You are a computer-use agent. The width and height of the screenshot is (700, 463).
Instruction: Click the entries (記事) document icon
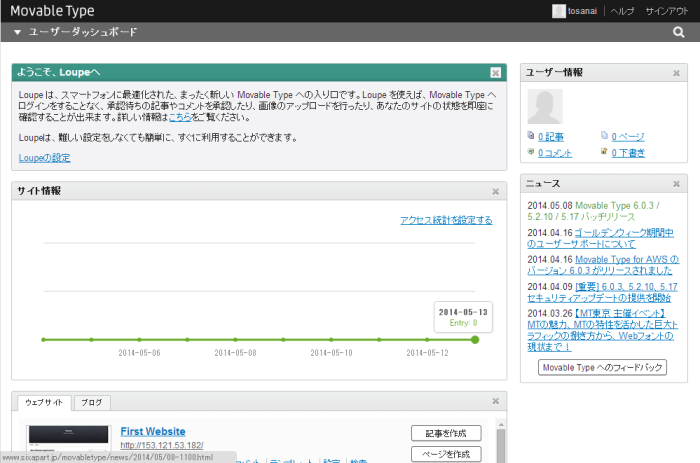531,136
